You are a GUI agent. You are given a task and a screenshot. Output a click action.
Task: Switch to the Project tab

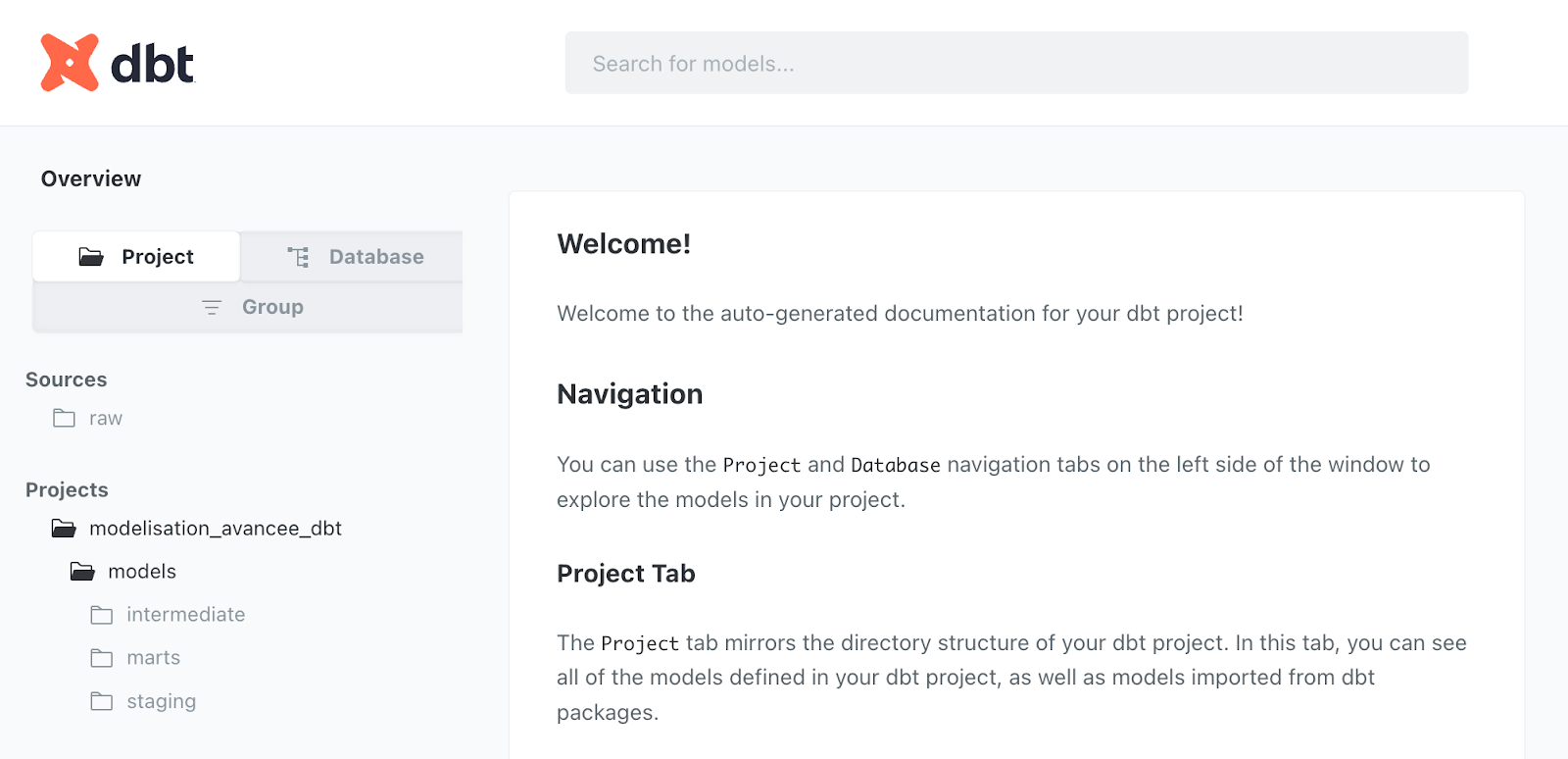click(x=137, y=257)
